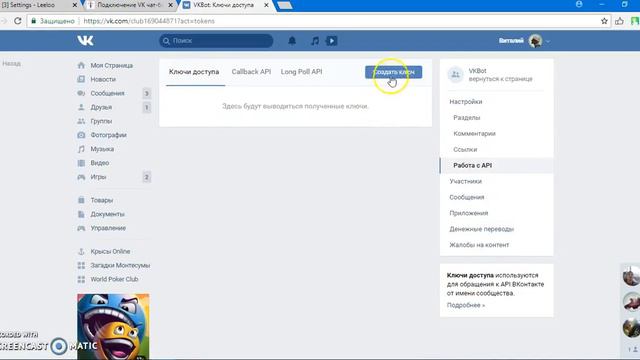Open Фотографии in left menu
Screen dimensions: 640x360
pyautogui.click(x=108, y=135)
